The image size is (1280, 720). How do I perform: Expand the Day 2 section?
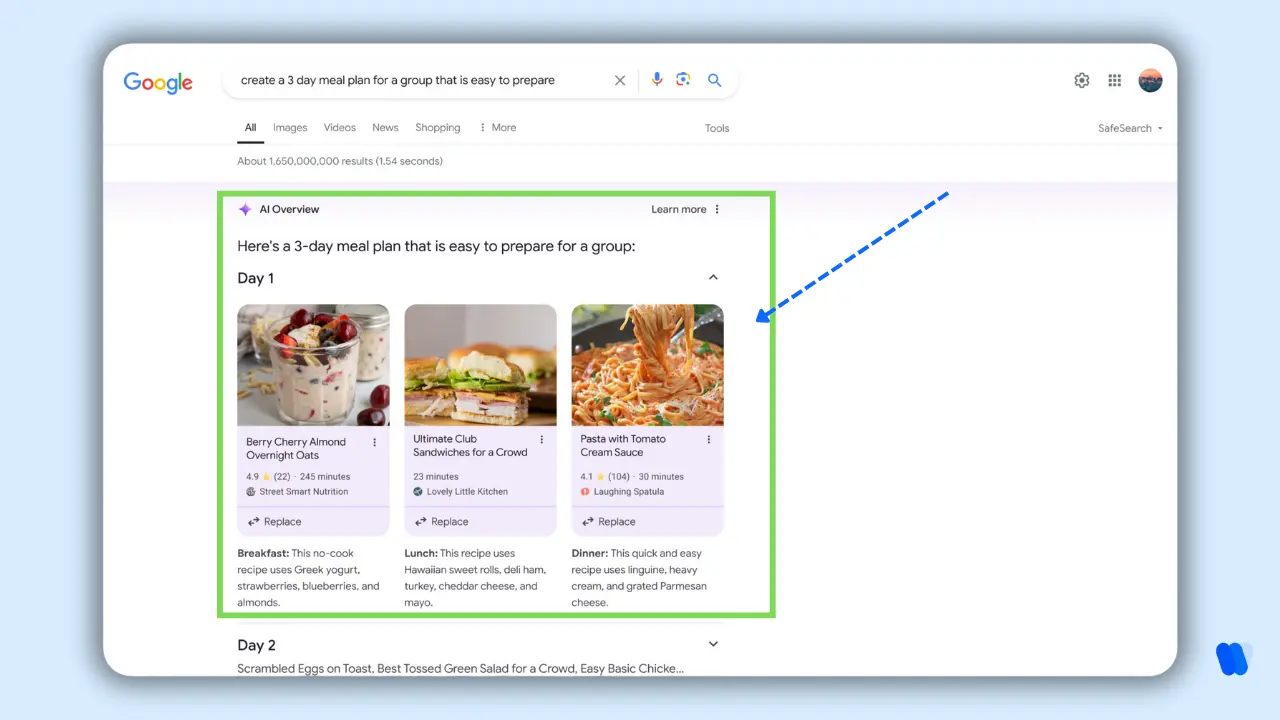(713, 644)
